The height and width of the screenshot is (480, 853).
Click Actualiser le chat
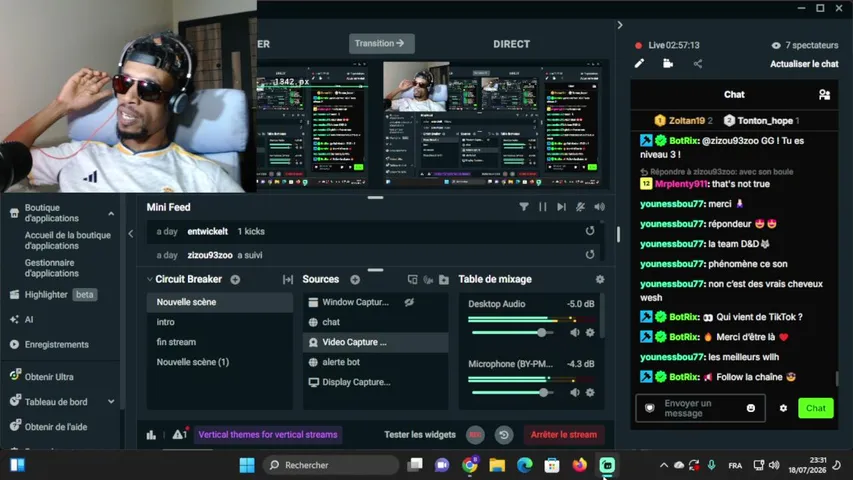click(x=804, y=64)
